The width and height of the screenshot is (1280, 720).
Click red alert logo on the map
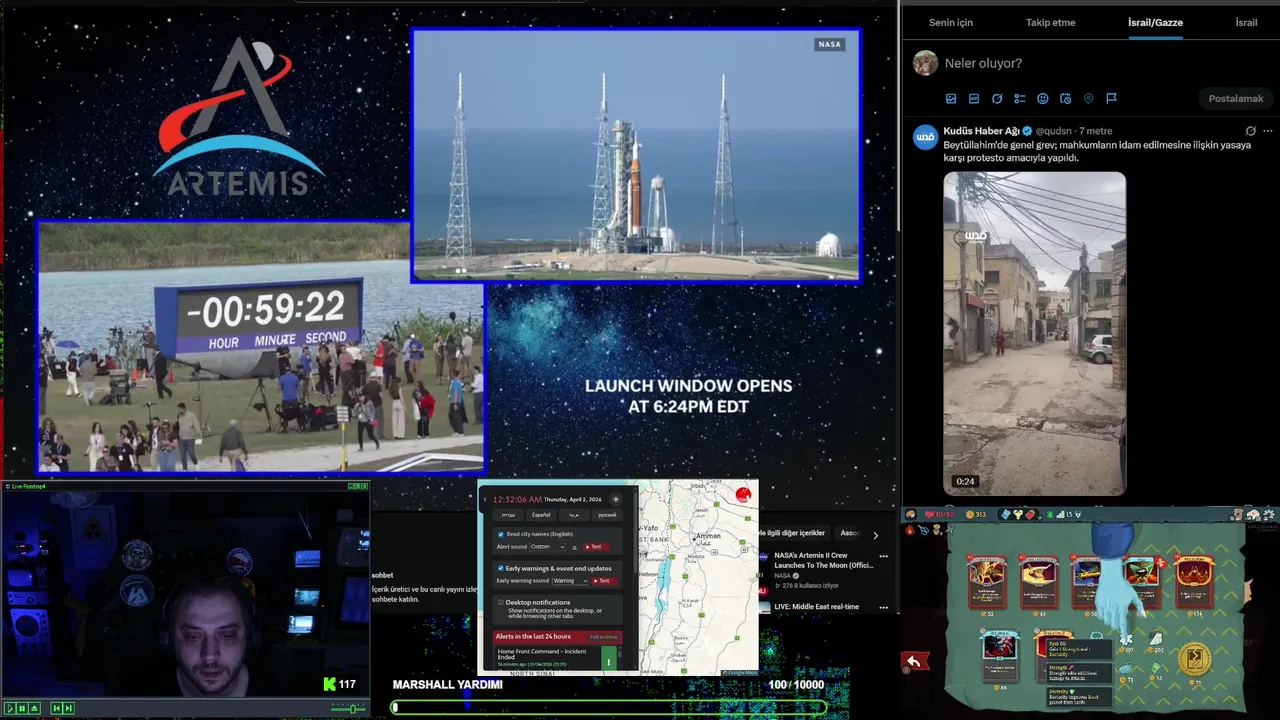coord(743,494)
